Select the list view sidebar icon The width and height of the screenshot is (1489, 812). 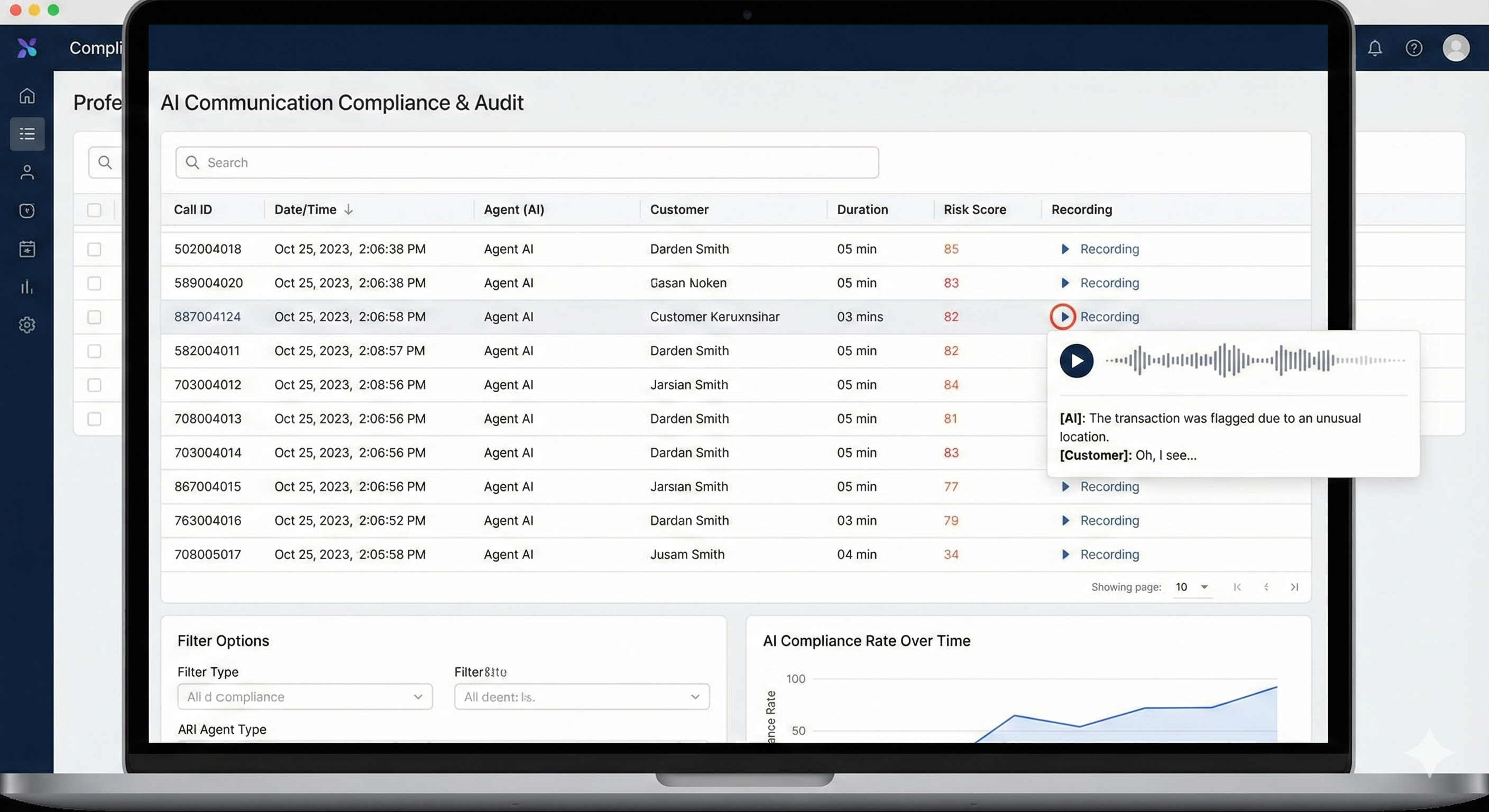(27, 134)
